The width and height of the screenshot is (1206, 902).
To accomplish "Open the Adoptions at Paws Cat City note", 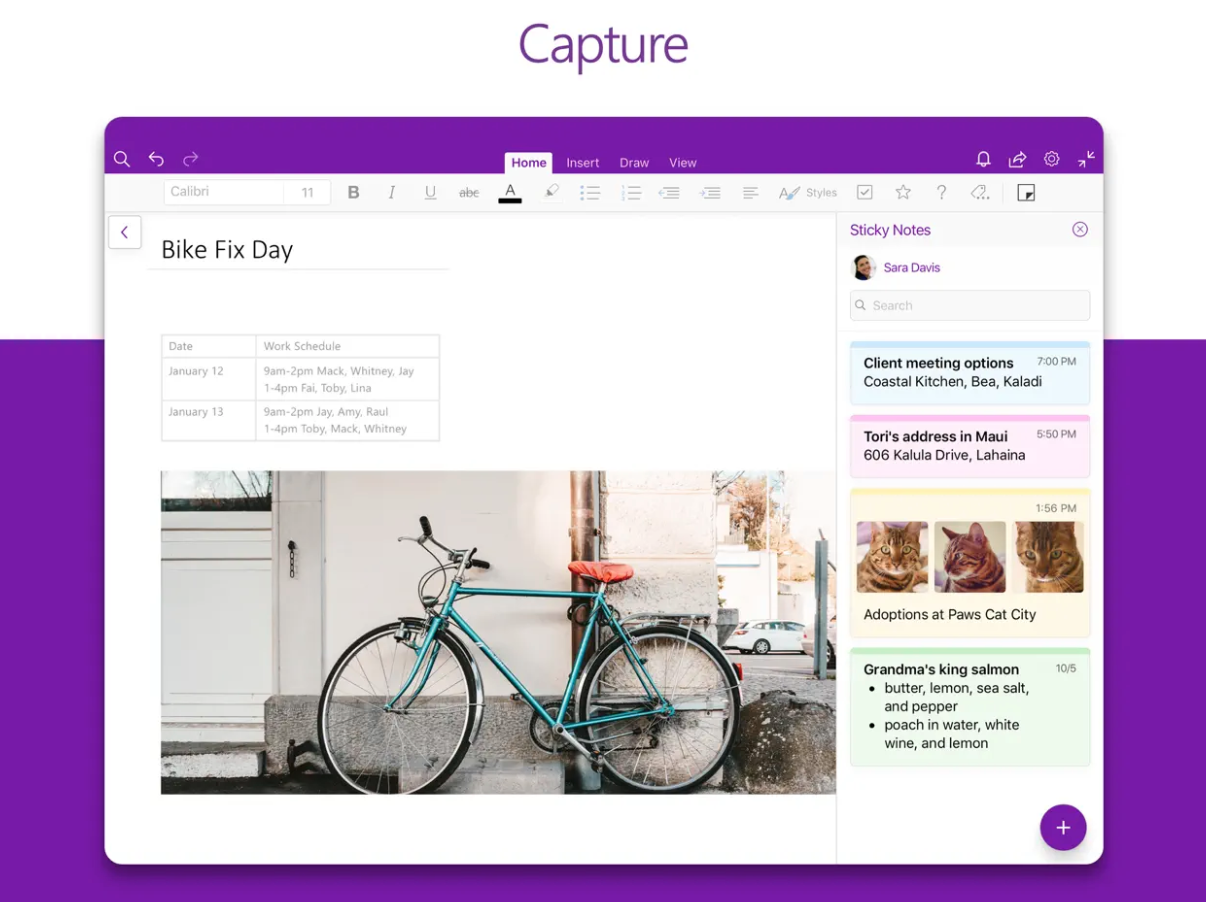I will tap(970, 563).
